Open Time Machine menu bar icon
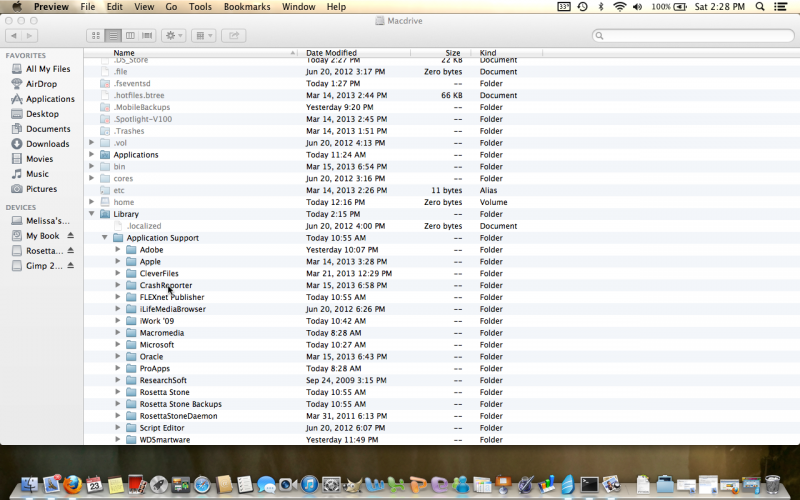 [582, 7]
